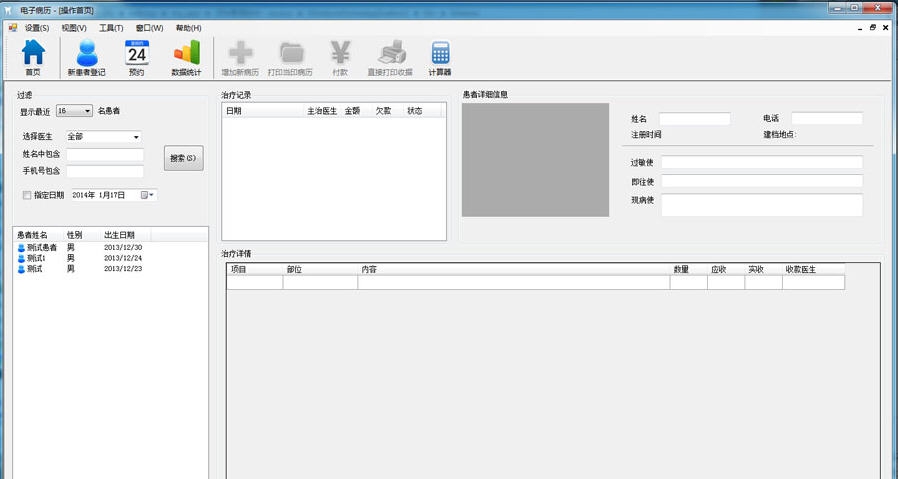Focus the 即往使 past history field

coord(762,181)
